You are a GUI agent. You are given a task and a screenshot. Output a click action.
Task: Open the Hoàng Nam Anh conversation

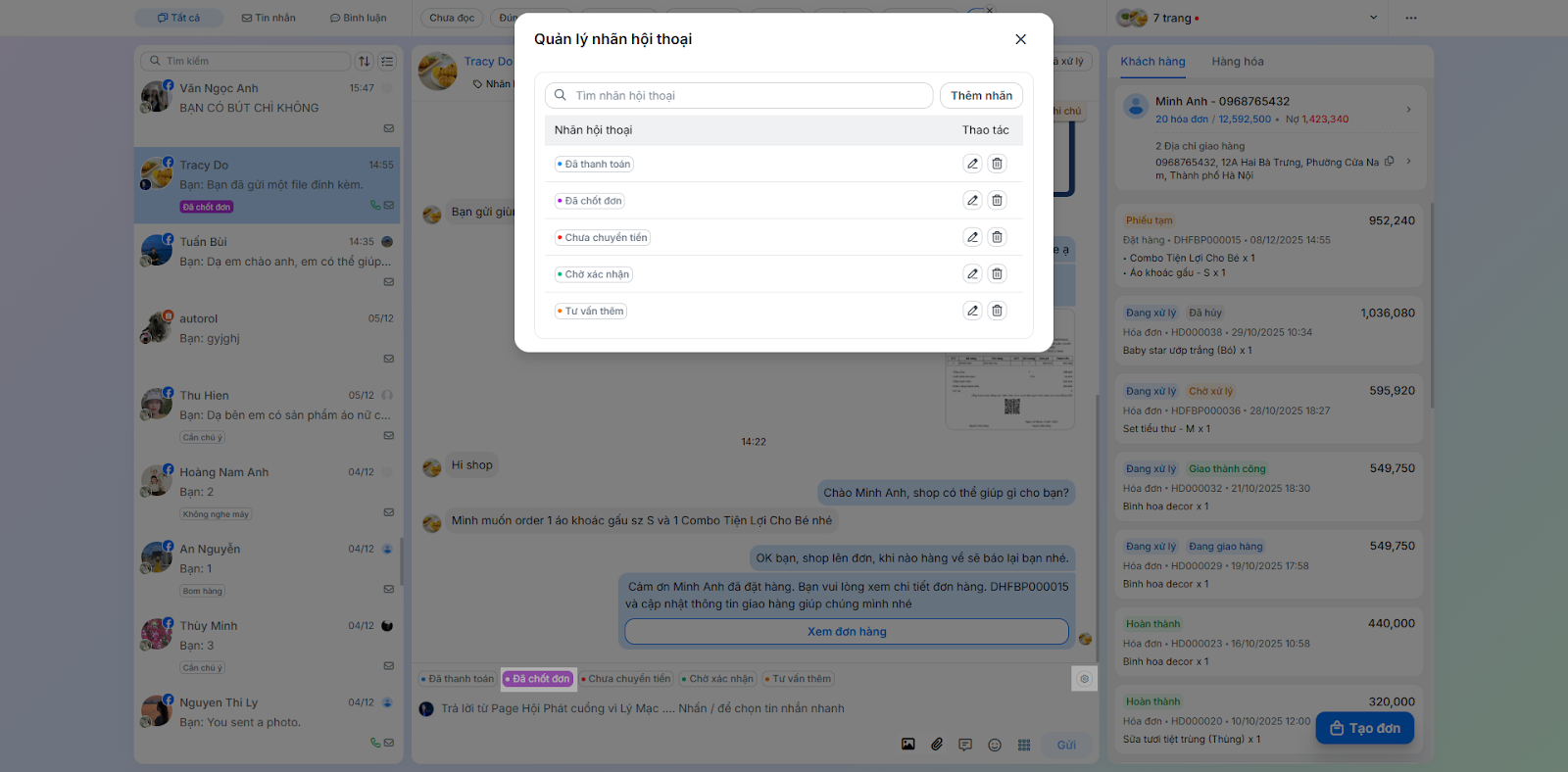coord(267,492)
